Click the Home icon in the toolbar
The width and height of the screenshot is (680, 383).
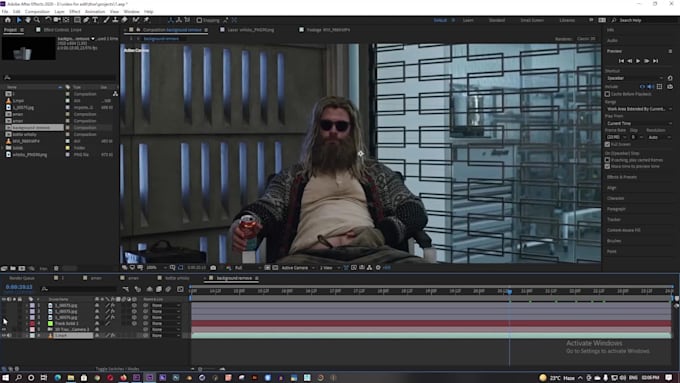(x=8, y=20)
